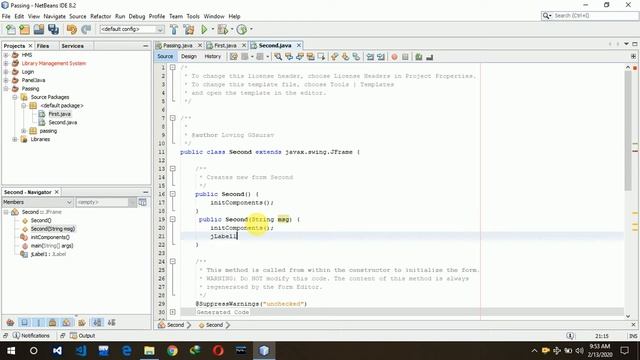
Task: Toggle Sort by Source in Navigator
Action: (x=111, y=323)
